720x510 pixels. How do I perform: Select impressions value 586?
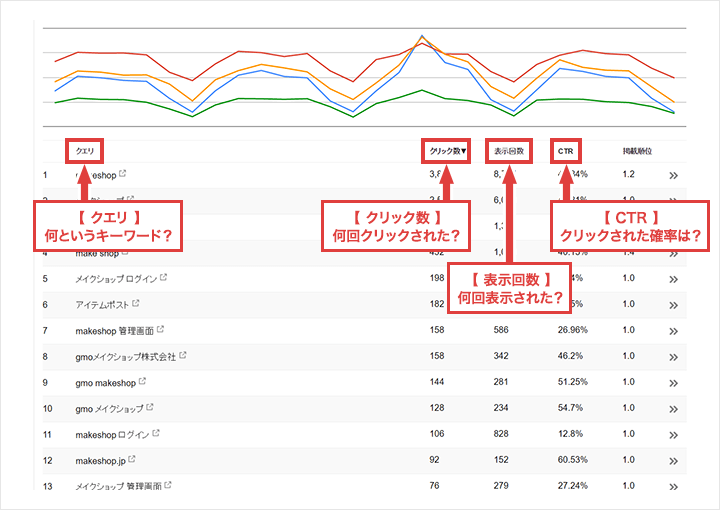click(501, 330)
